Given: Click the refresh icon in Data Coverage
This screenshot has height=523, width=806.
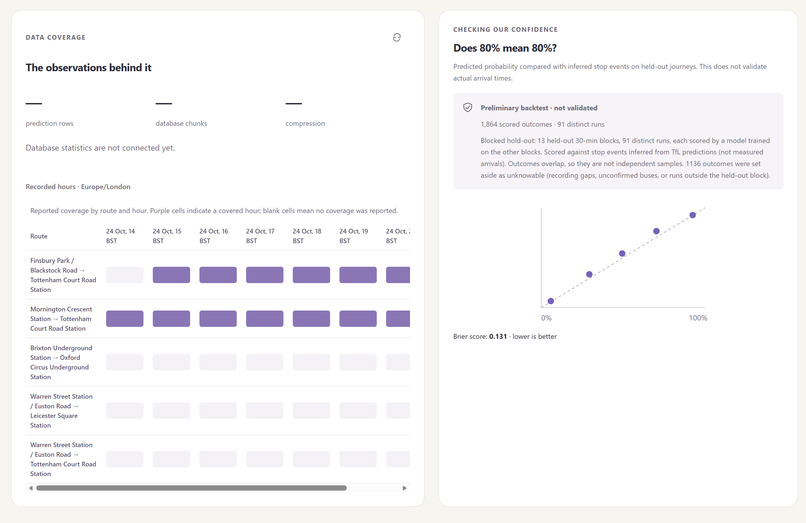Looking at the screenshot, I should coord(396,38).
